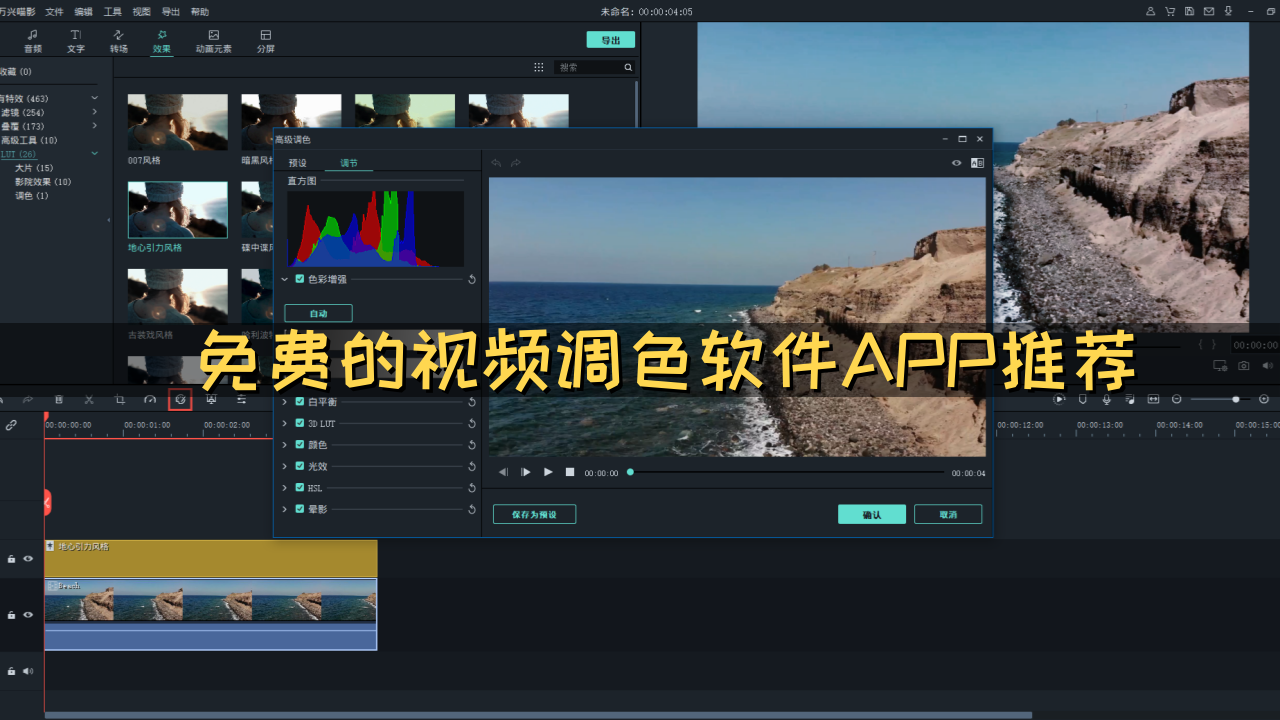Reset 色彩增强 with its circular arrow
Screen dimensions: 1280x720
472,280
